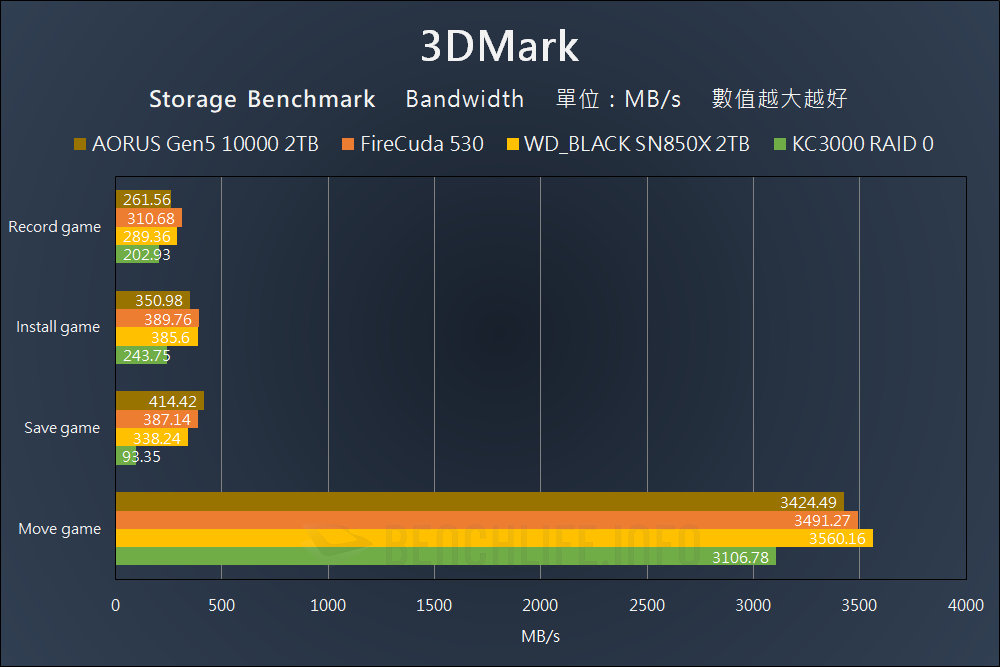Click the 387.14 Save game bar
Screen dimensions: 1000x667
pos(157,419)
